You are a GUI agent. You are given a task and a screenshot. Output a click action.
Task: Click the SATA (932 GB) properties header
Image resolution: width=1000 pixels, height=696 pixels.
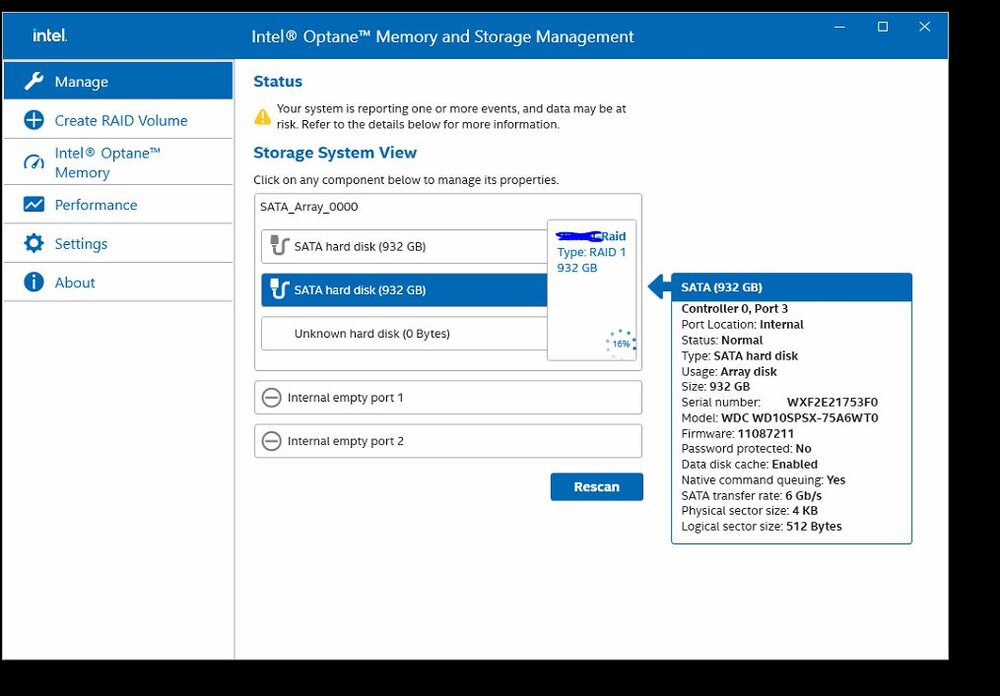click(791, 287)
